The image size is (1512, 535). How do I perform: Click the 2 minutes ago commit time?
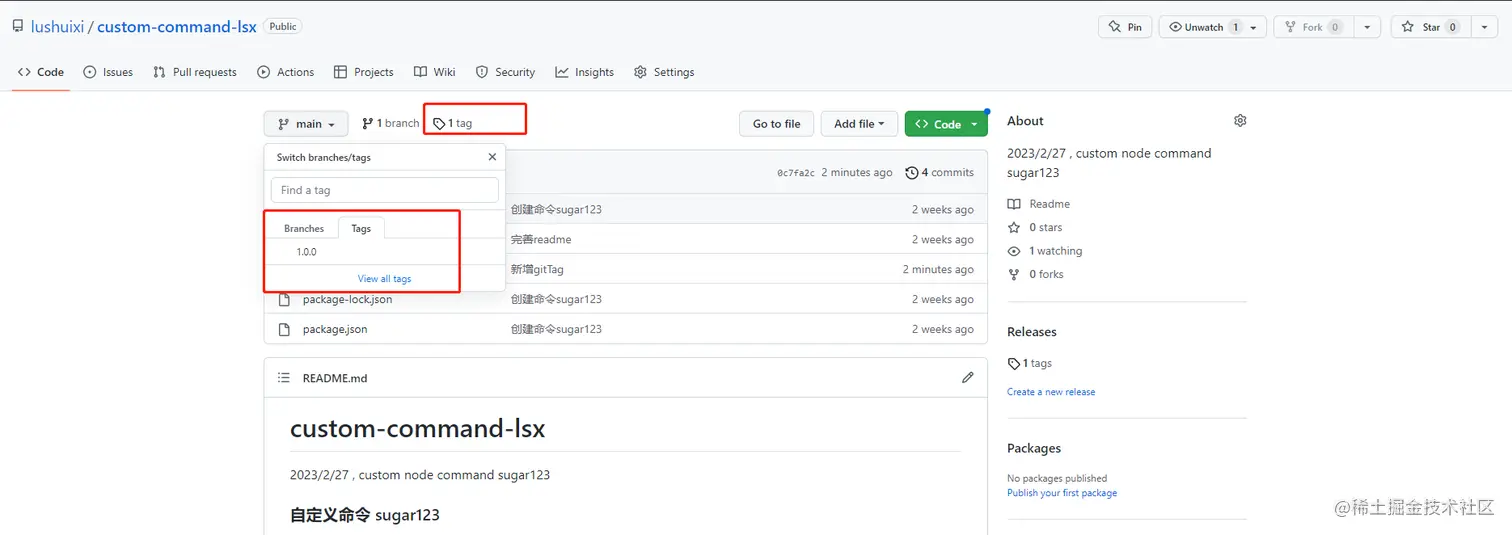pyautogui.click(x=857, y=173)
